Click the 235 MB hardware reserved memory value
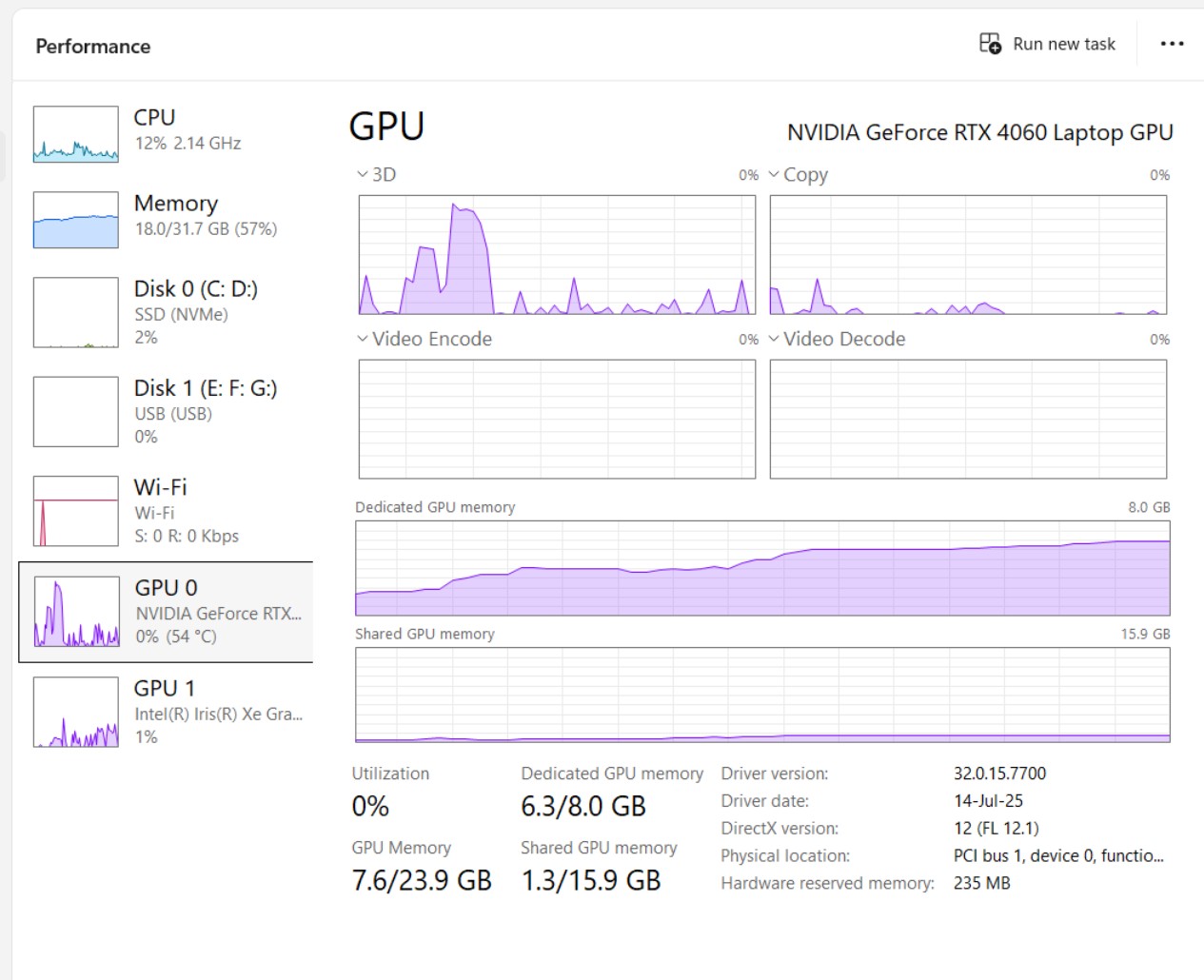Image resolution: width=1204 pixels, height=980 pixels. coord(982,883)
